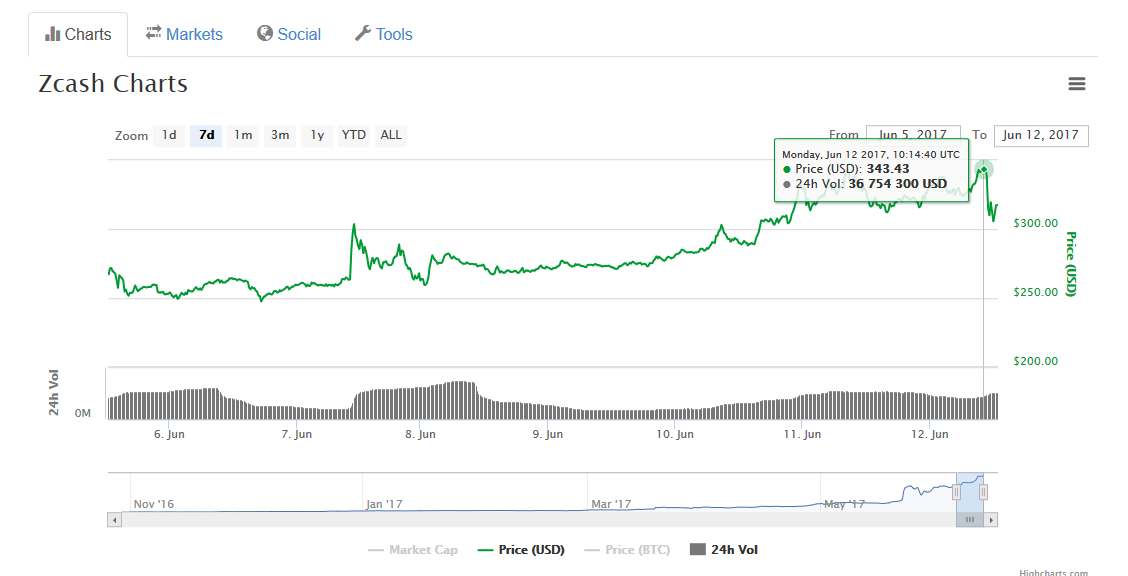Click the bar chart icon on Charts tab

(x=53, y=34)
